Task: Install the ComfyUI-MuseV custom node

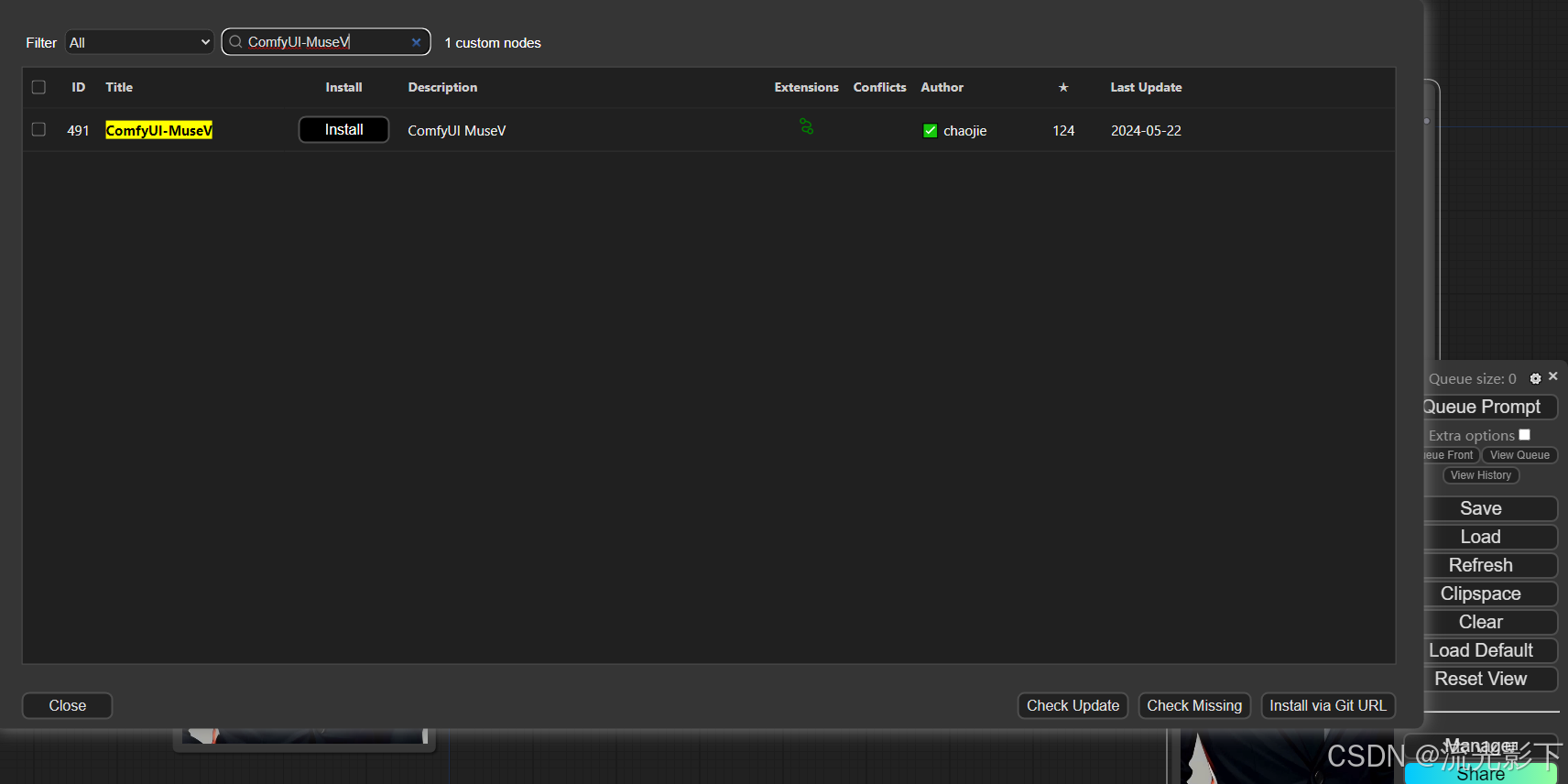Action: click(343, 129)
